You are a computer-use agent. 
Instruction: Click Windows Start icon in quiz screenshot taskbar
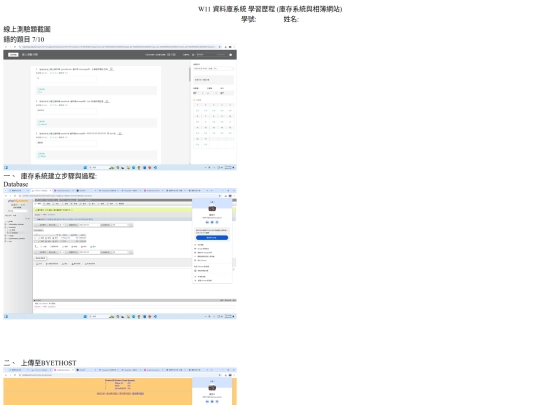[x=85, y=167]
